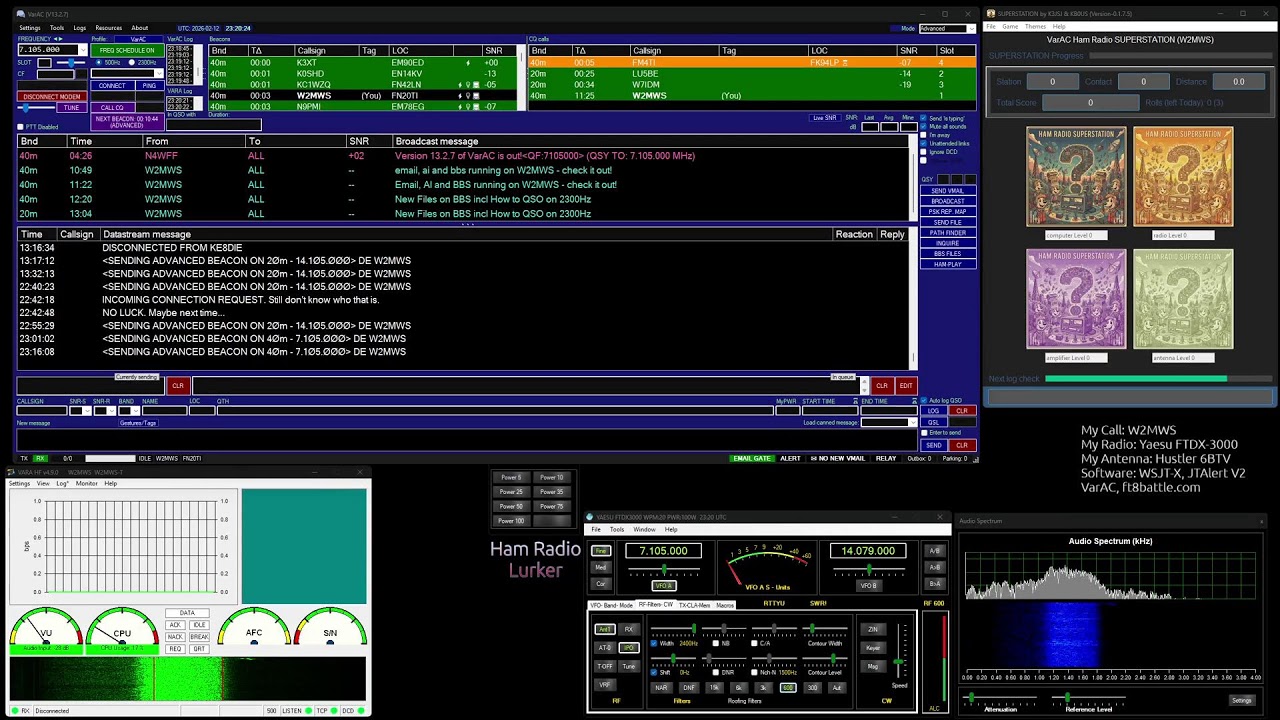The width and height of the screenshot is (1280, 720).
Task: Select the 2300Hz bandwidth radio button
Action: (131, 62)
